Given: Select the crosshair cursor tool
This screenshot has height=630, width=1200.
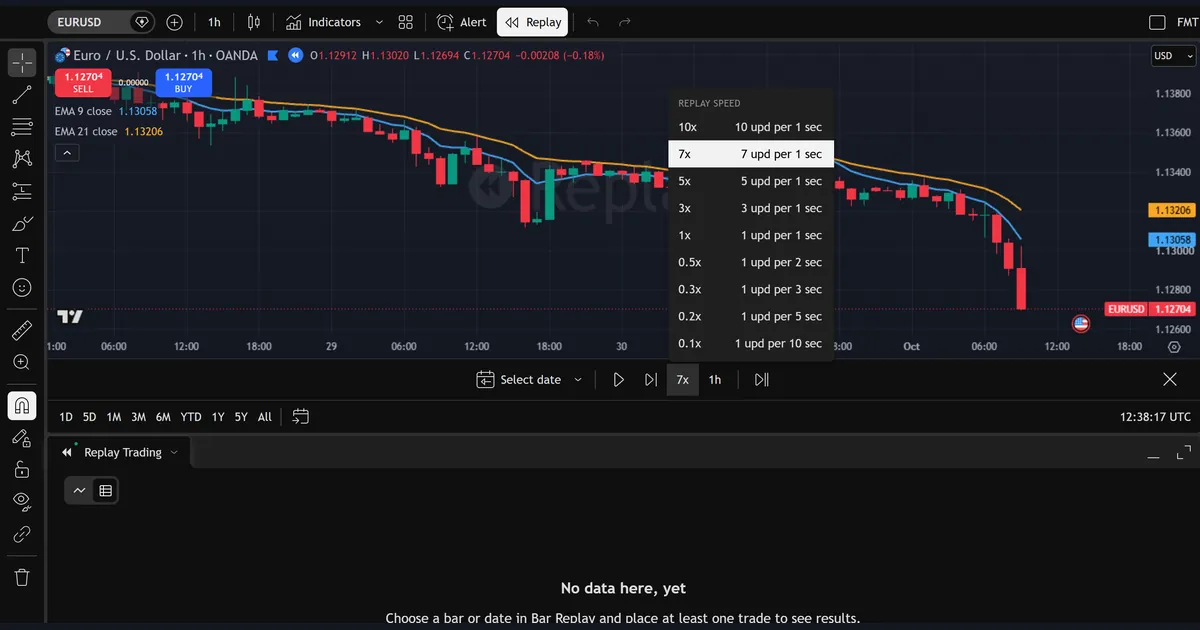Looking at the screenshot, I should (22, 62).
